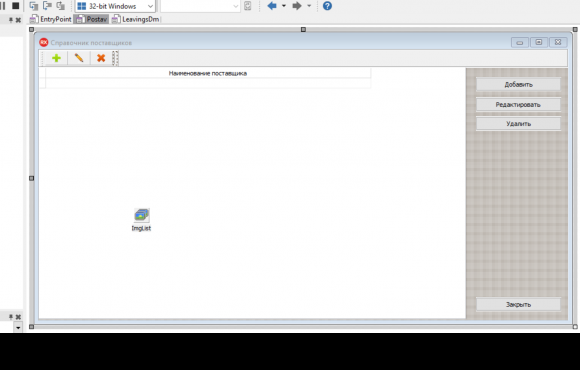This screenshot has height=370, width=580.
Task: Open help with the question mark icon
Action: tap(327, 6)
